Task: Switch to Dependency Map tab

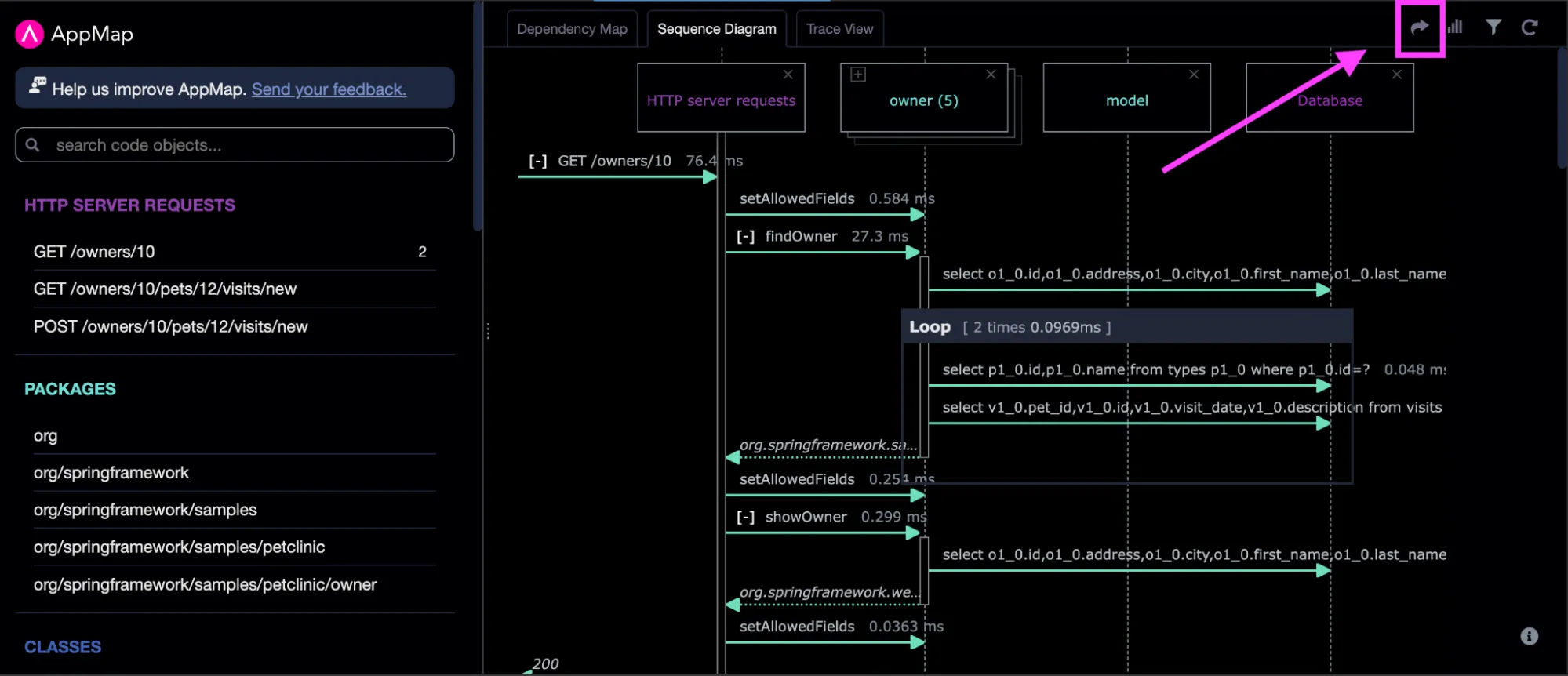Action: 572,29
